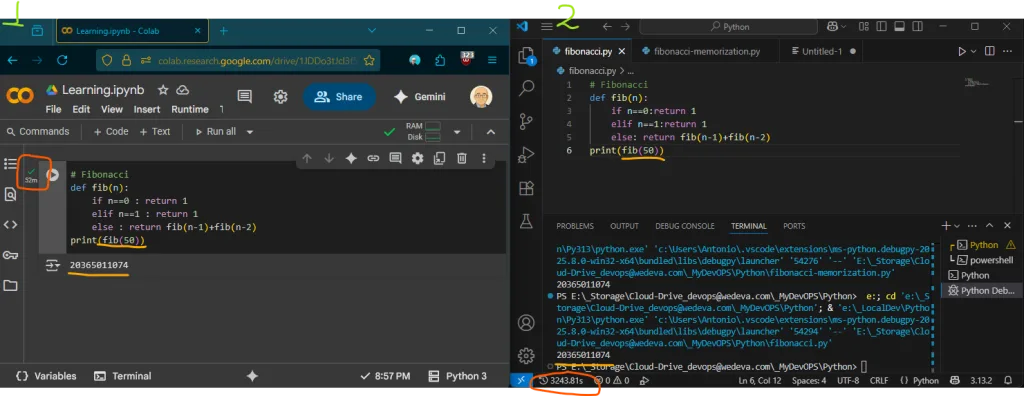The image size is (1024, 396).
Task: Open Colab comments icon in header
Action: (245, 97)
